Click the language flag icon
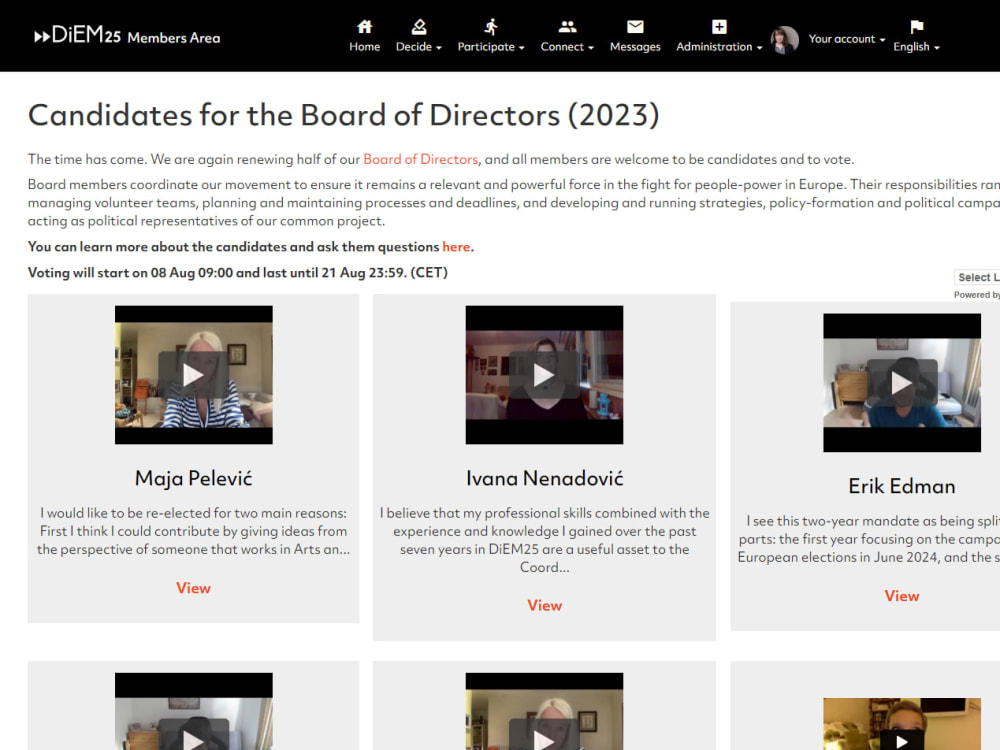This screenshot has height=750, width=1000. click(x=916, y=27)
